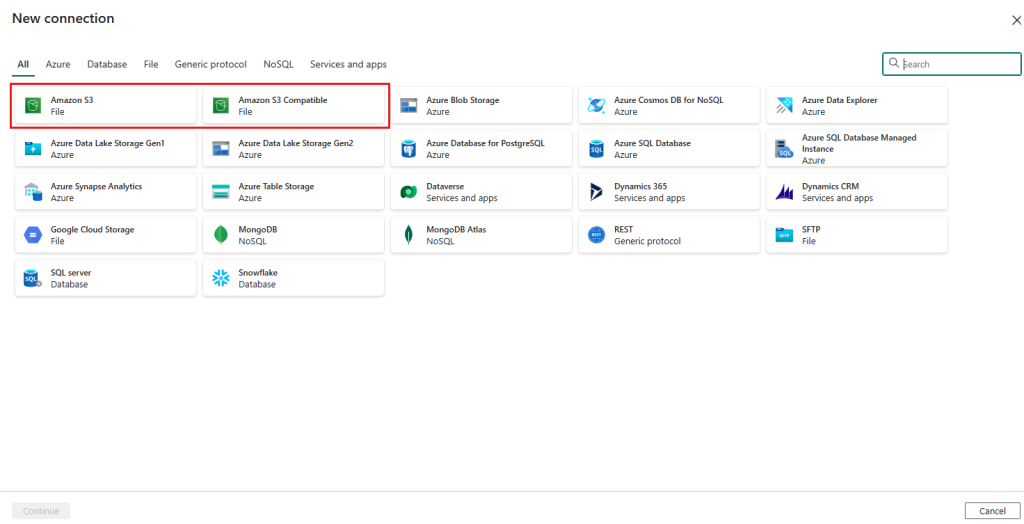Open the Services and apps tab
This screenshot has width=1024, height=524.
pos(348,64)
